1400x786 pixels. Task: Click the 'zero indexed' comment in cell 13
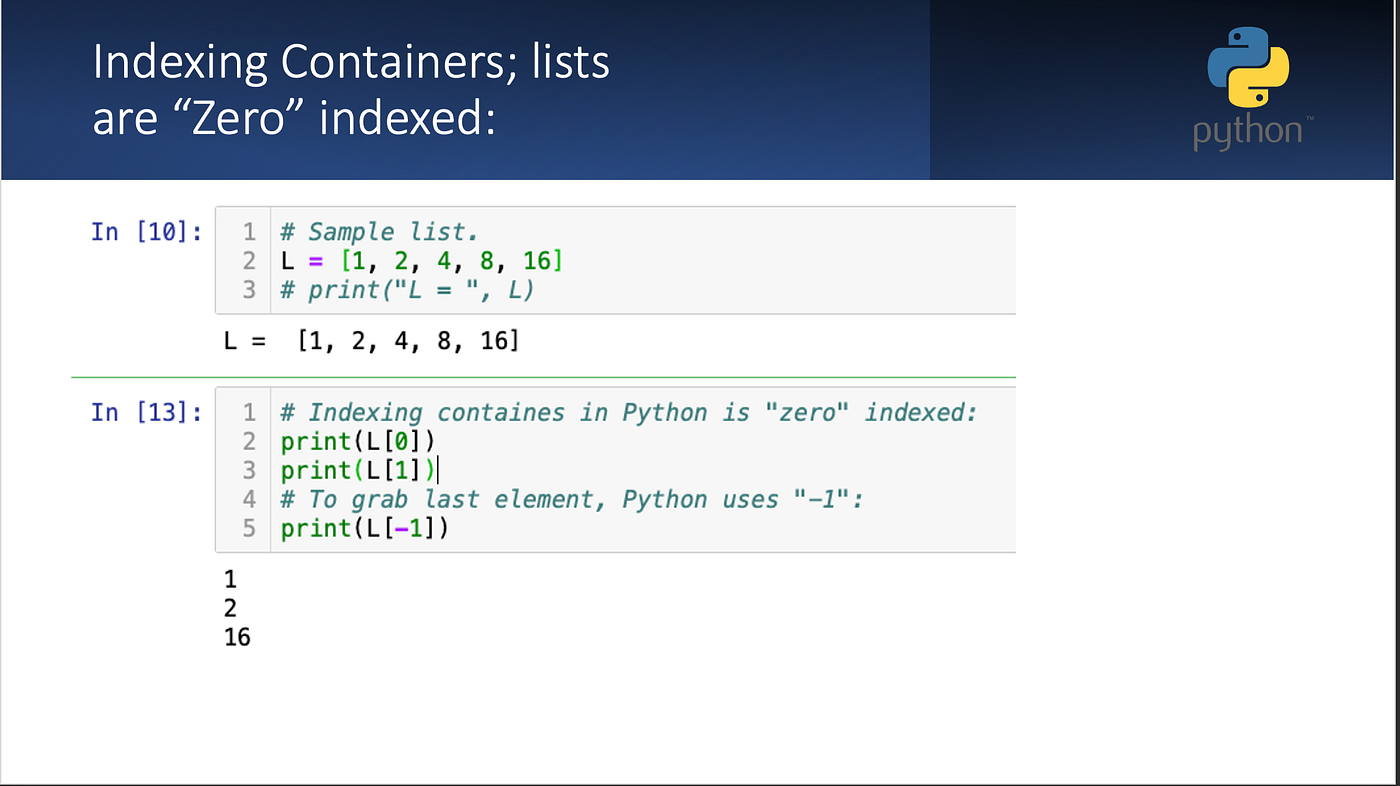tap(628, 412)
